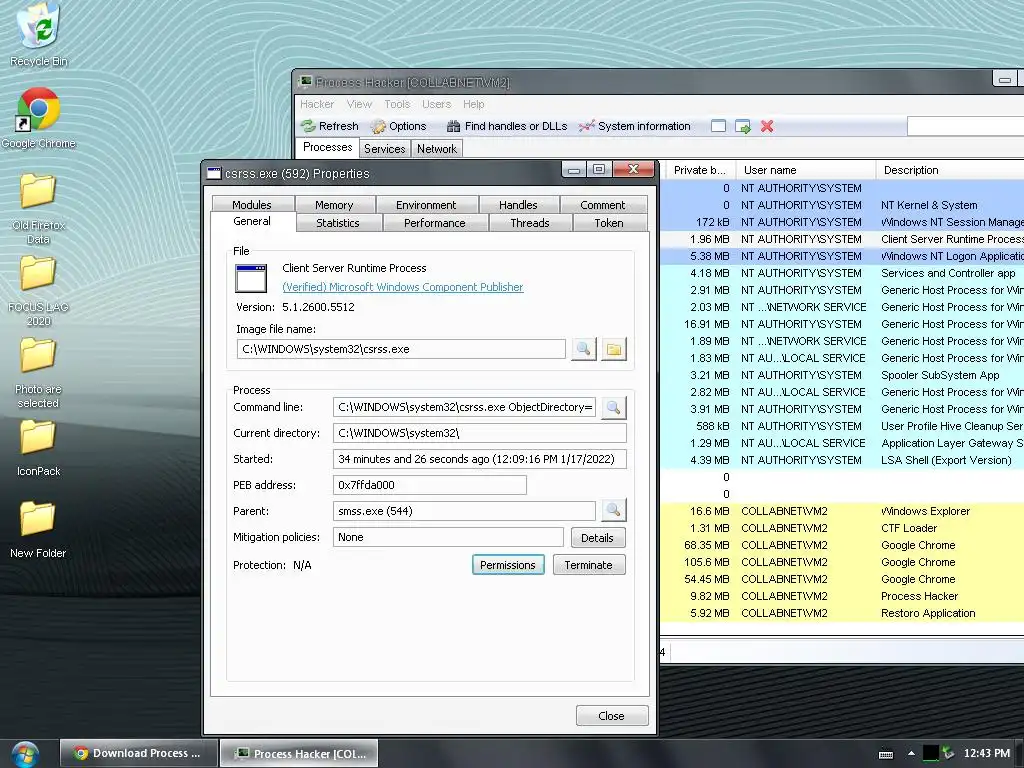Click the Current directory field
This screenshot has height=768, width=1024.
479,433
